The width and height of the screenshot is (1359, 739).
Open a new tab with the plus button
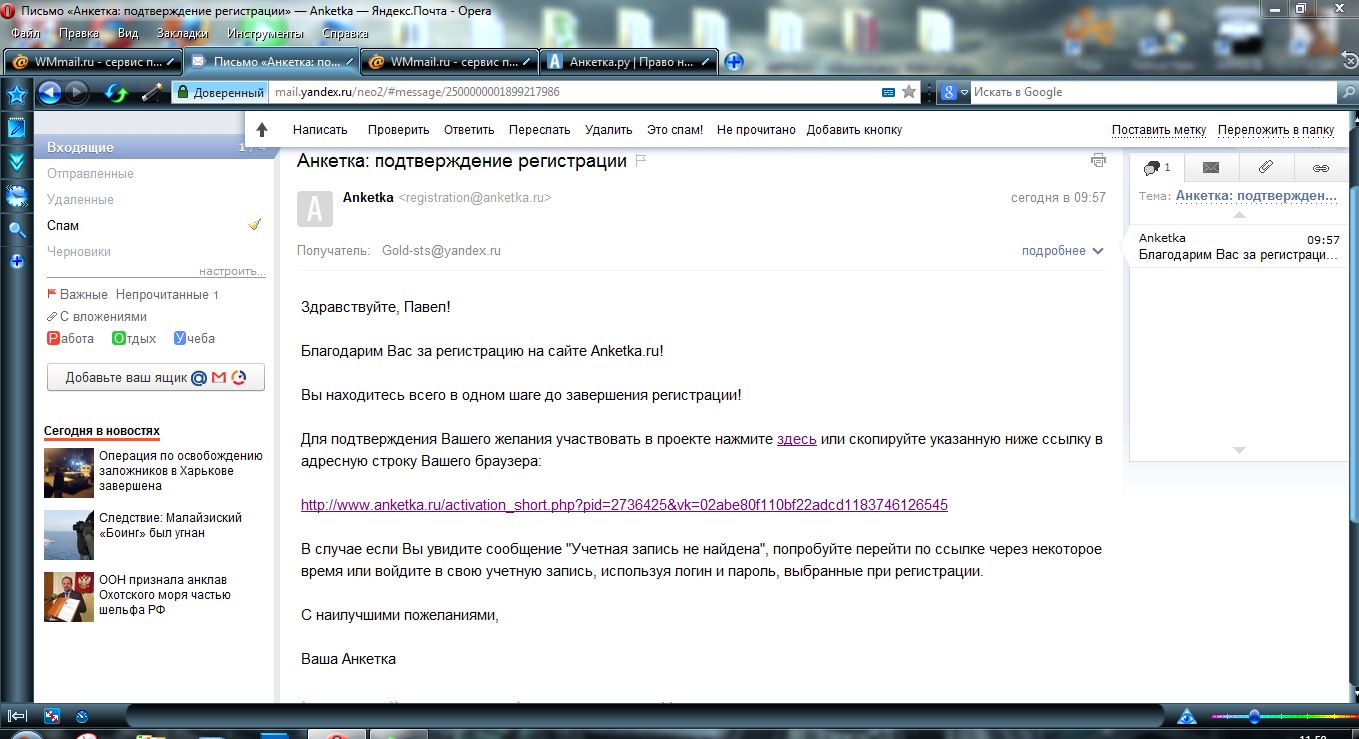point(734,62)
